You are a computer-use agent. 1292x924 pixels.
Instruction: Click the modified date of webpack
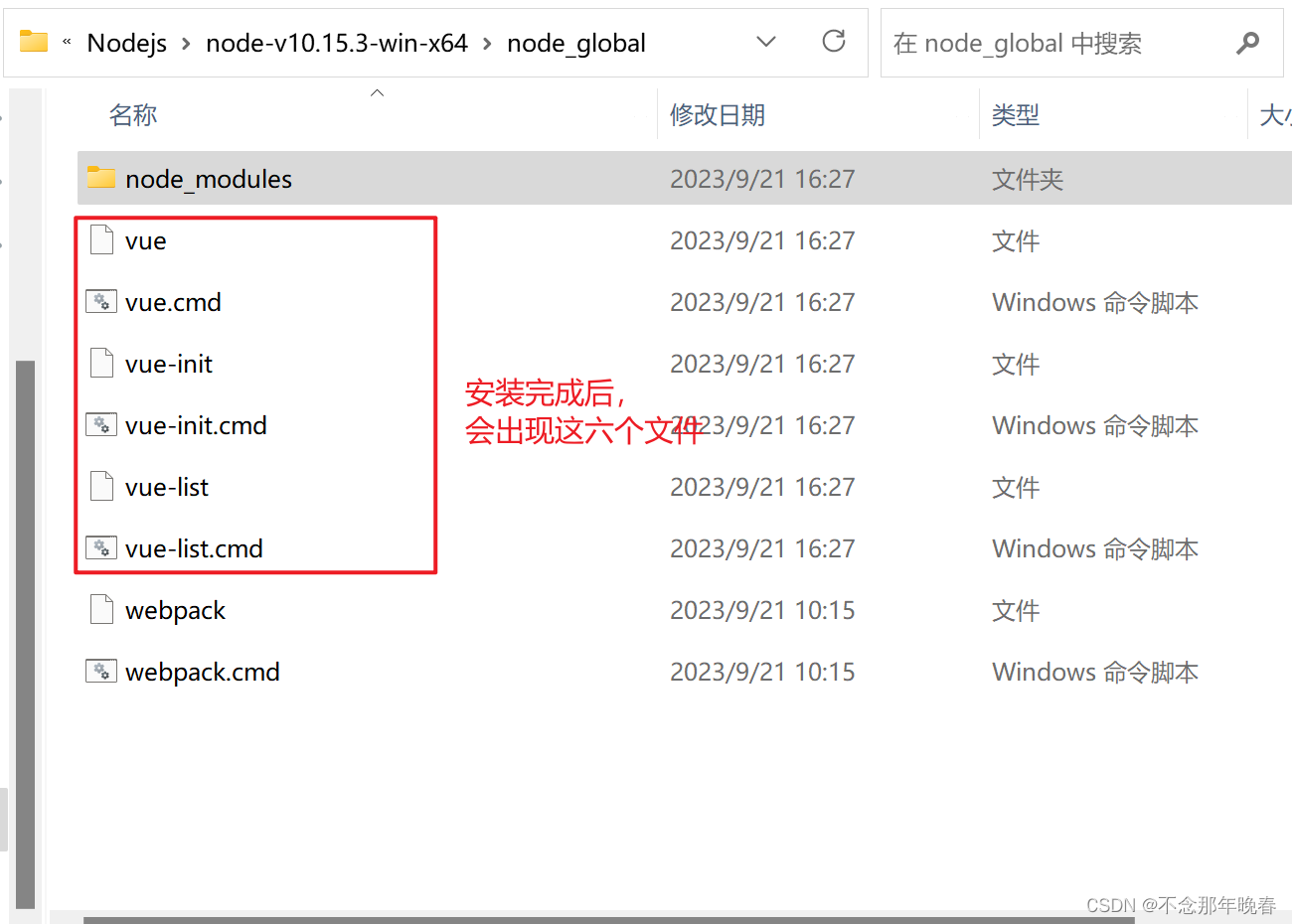762,610
